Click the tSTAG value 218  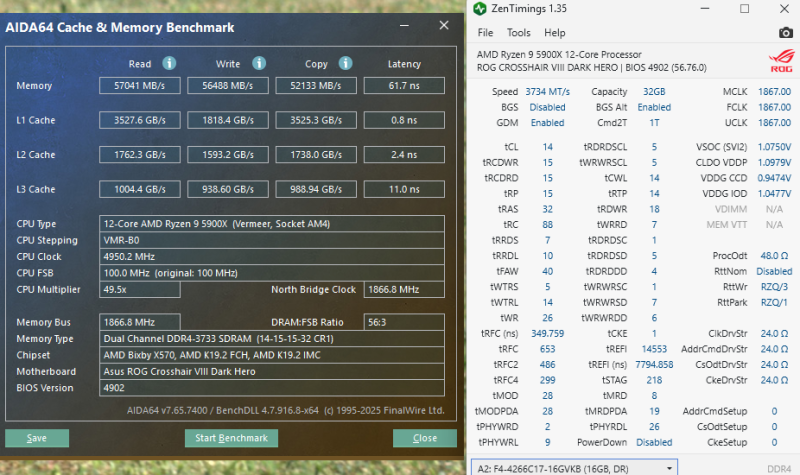tap(654, 380)
